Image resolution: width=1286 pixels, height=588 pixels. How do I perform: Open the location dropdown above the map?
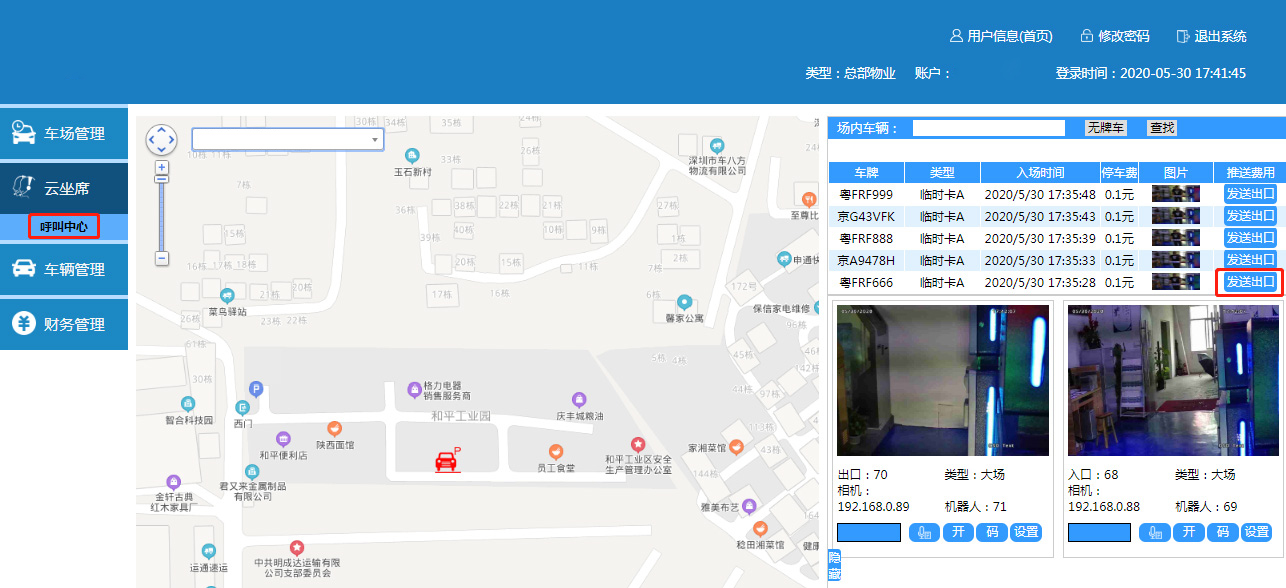288,139
